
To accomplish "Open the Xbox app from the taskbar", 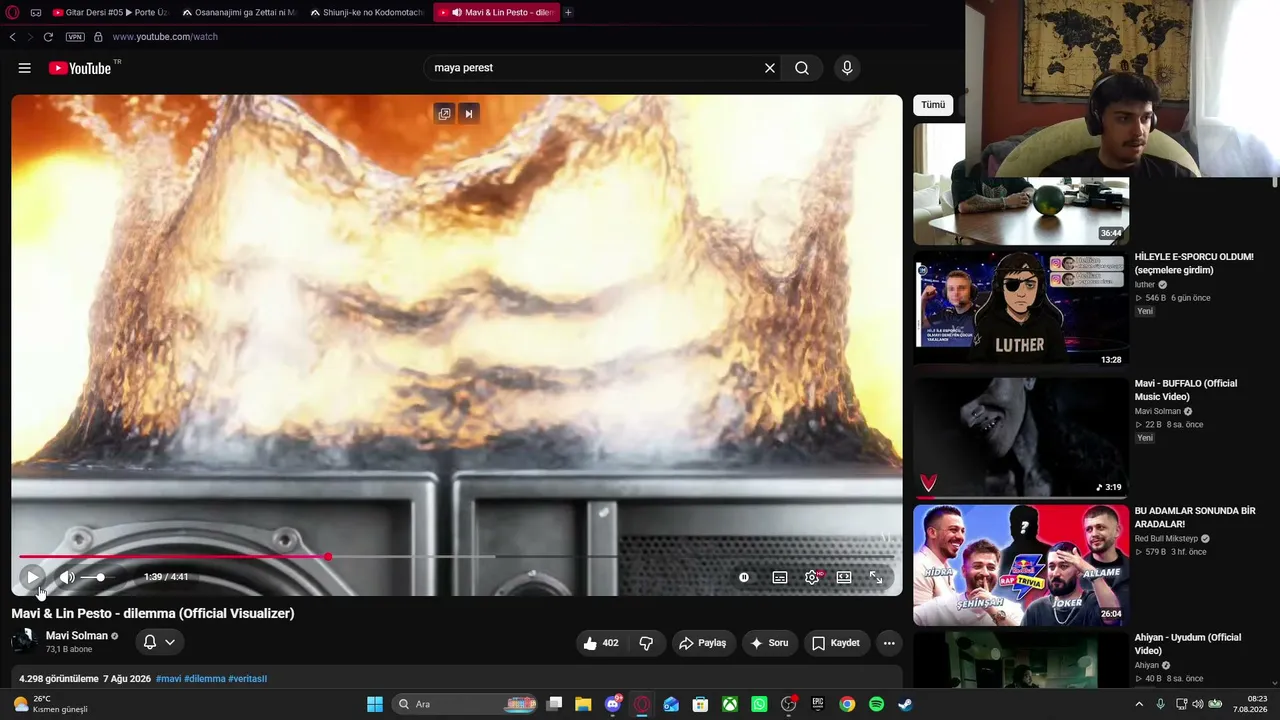I will (x=730, y=704).
